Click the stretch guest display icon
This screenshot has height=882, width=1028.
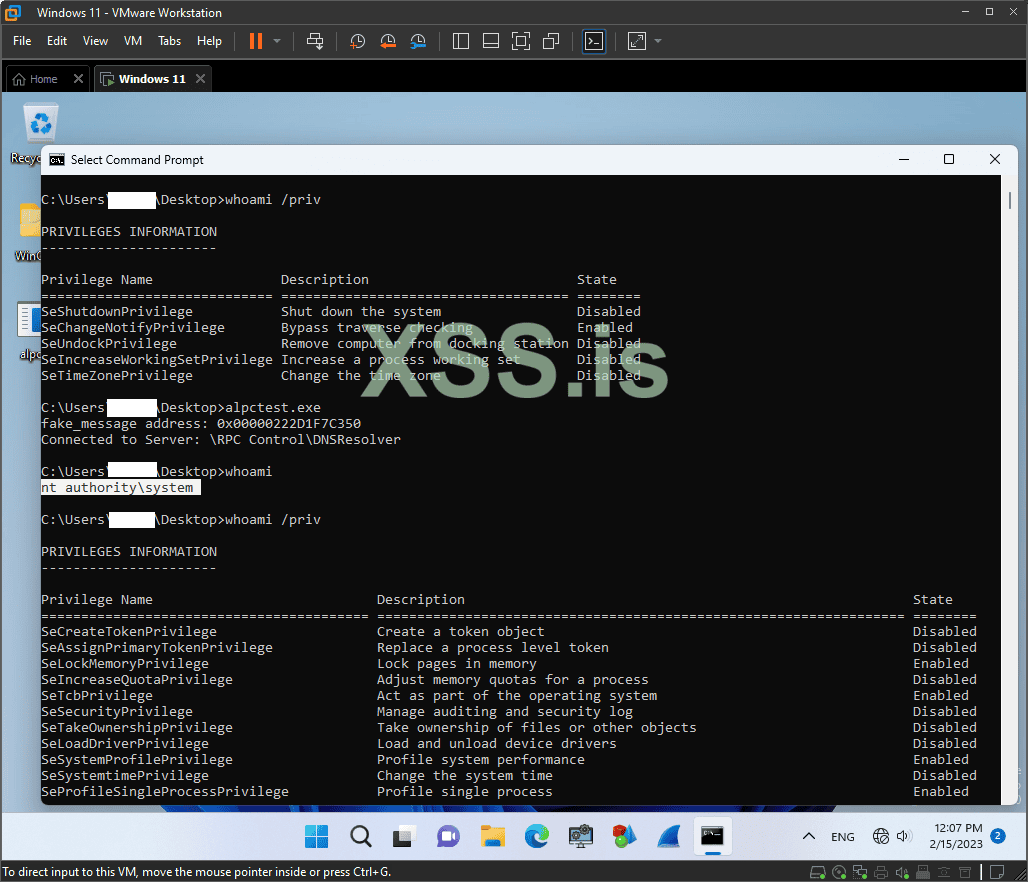click(637, 41)
